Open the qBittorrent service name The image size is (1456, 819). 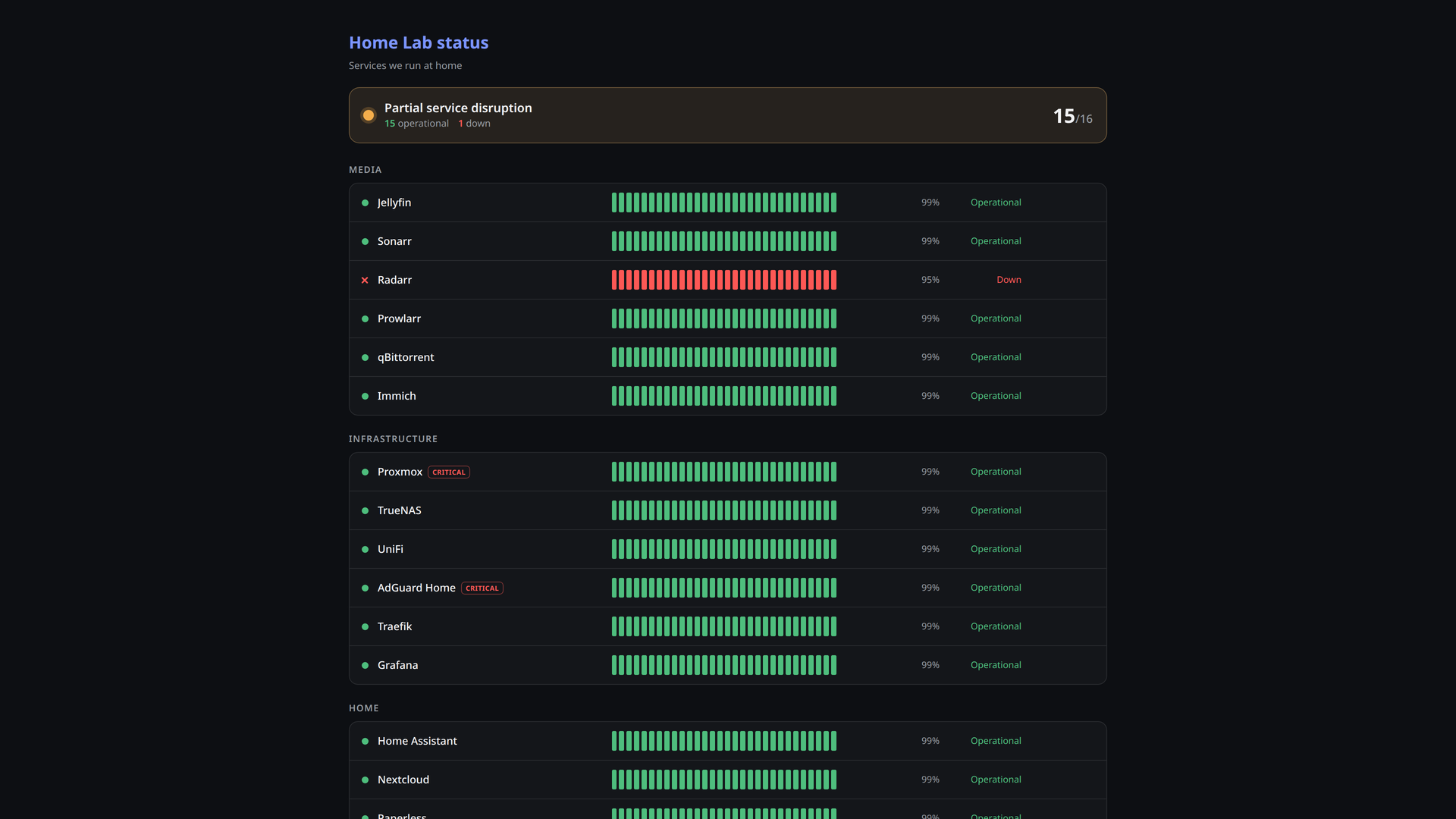[406, 357]
